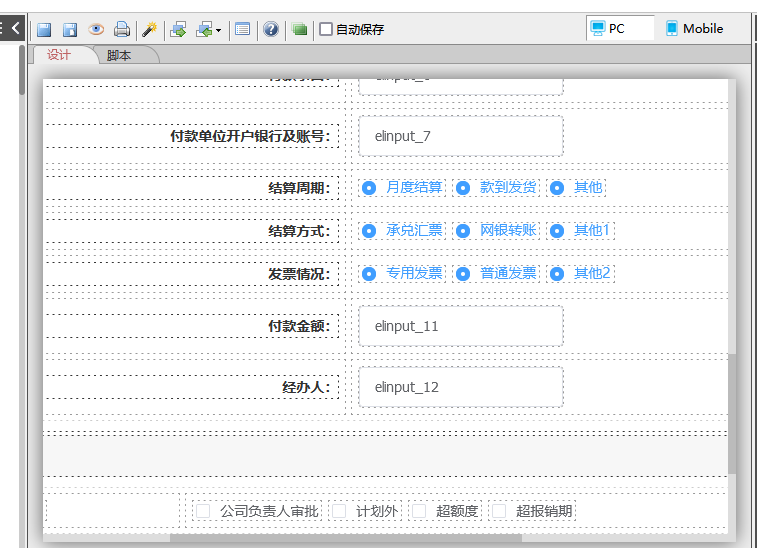Select the 其他1 radio button
Image resolution: width=757 pixels, height=548 pixels.
coord(557,231)
